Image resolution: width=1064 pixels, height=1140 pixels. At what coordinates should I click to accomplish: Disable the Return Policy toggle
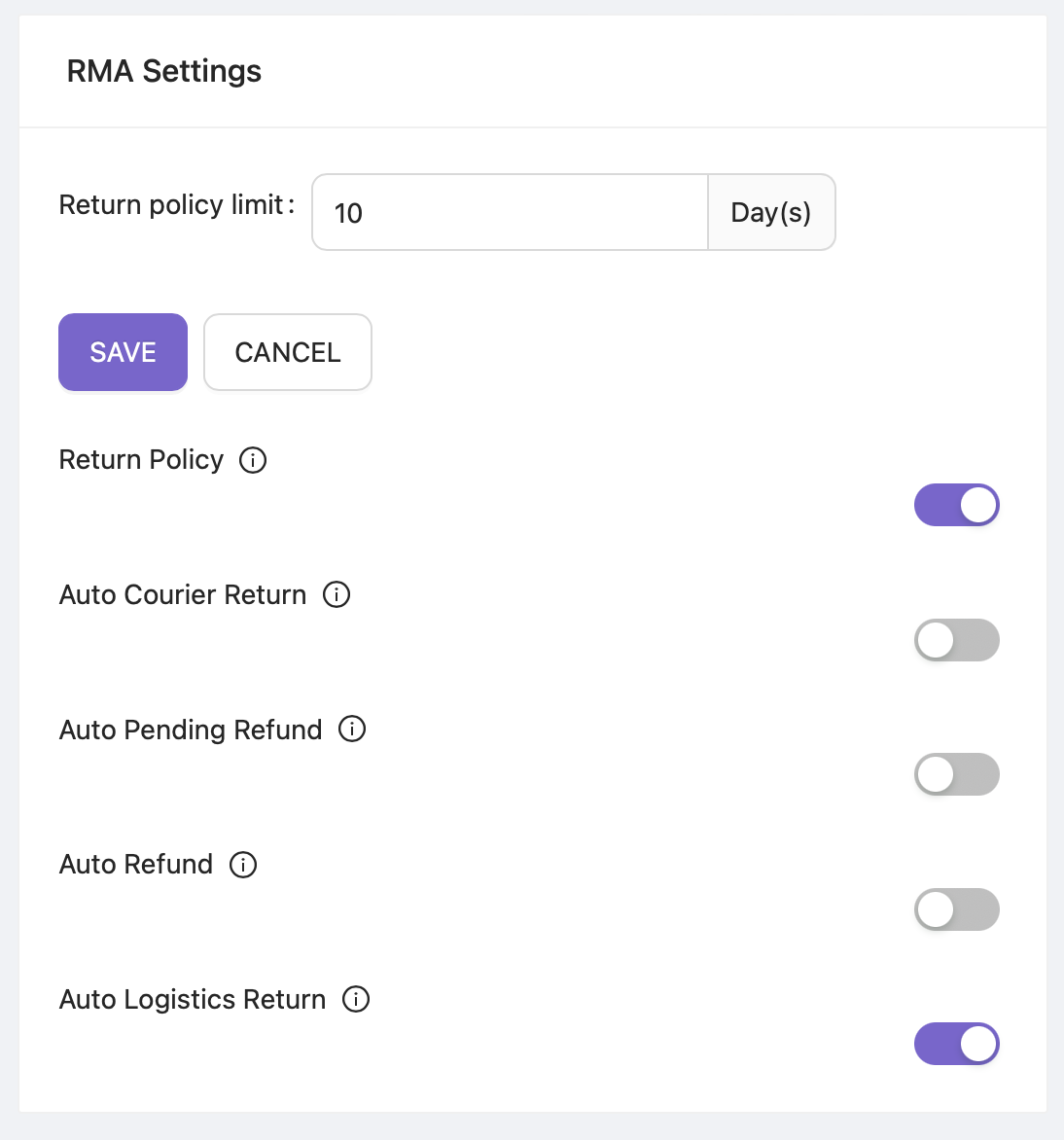[x=957, y=505]
